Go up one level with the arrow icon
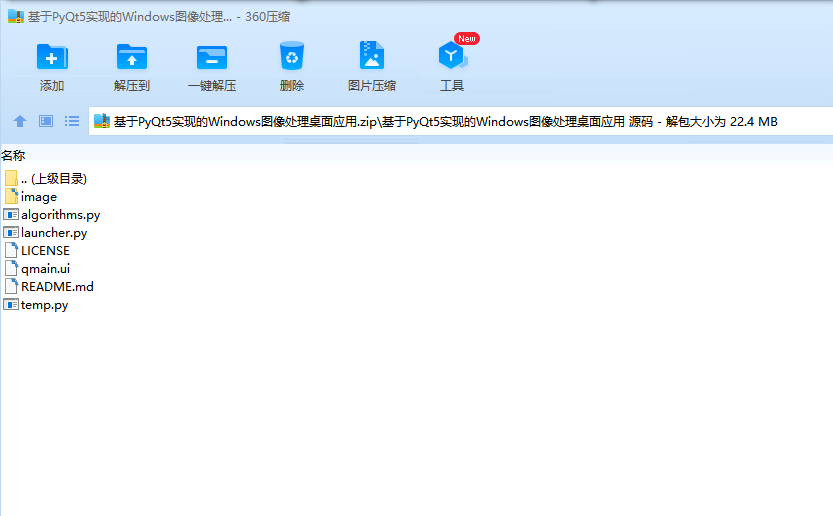Screen dimensions: 833x516 (20, 121)
